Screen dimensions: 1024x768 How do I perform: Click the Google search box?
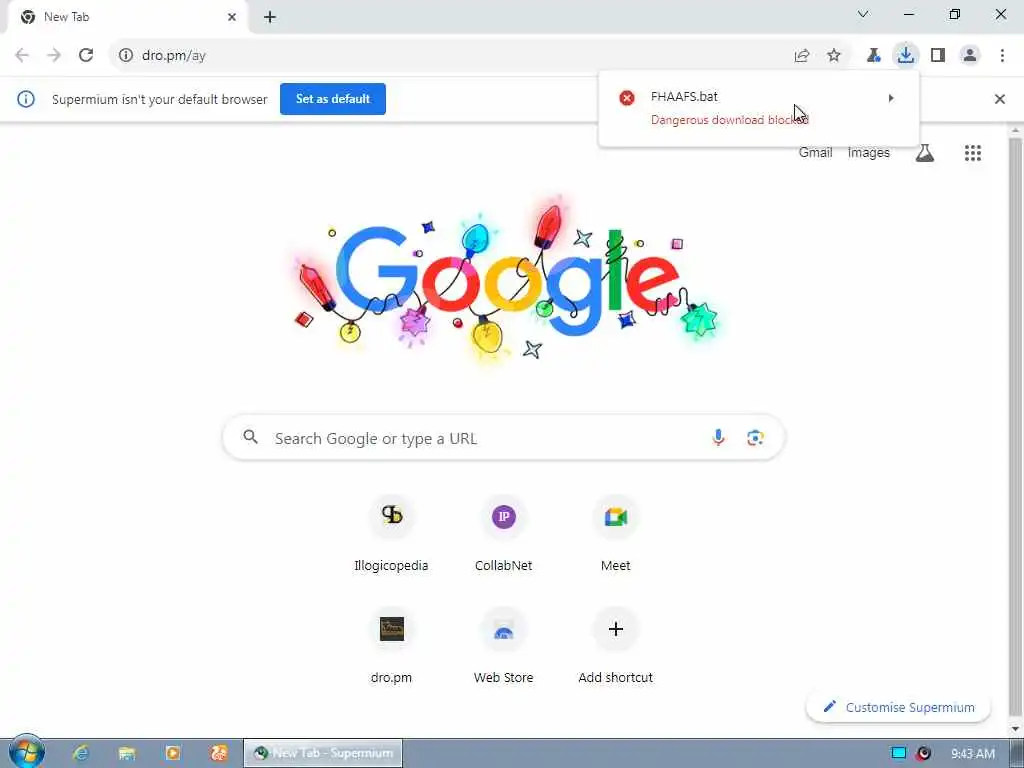[x=504, y=438]
